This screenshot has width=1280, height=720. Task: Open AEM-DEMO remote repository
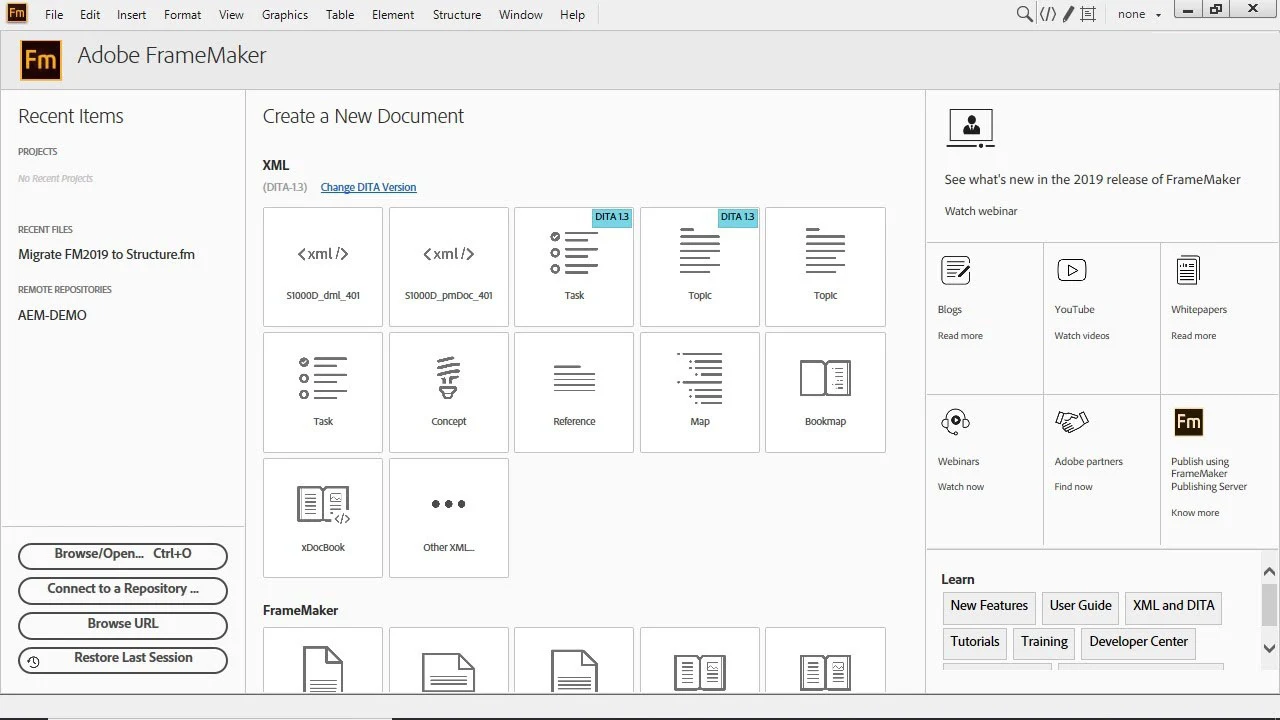click(52, 315)
